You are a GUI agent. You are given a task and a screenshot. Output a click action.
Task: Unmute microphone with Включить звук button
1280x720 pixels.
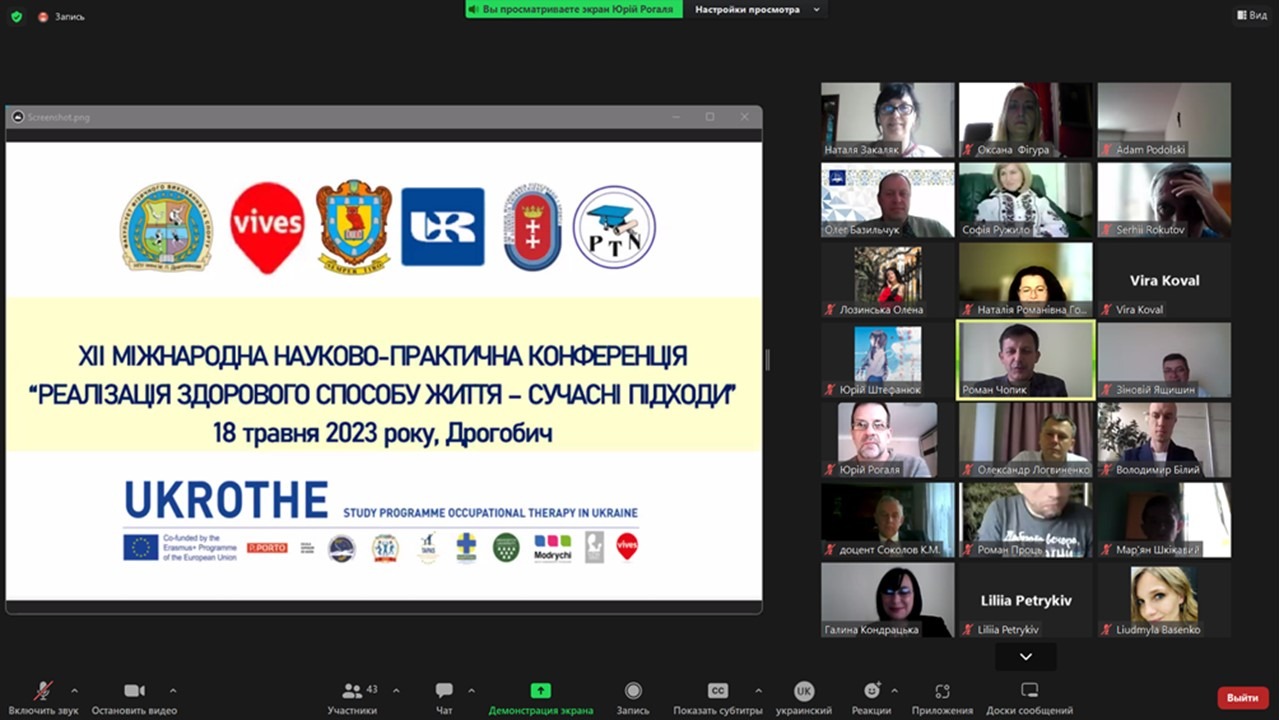(43, 691)
